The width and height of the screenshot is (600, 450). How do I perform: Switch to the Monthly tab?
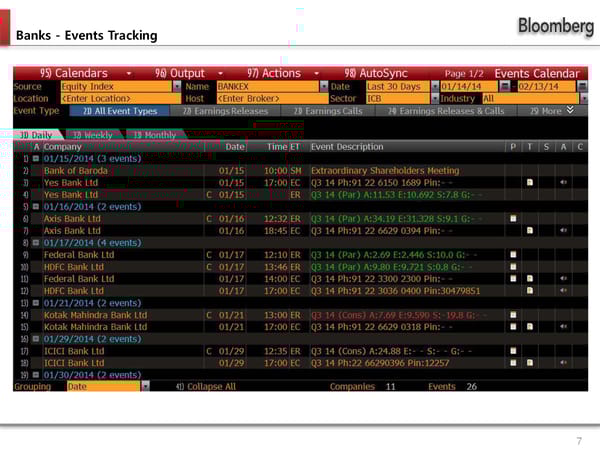tap(155, 135)
